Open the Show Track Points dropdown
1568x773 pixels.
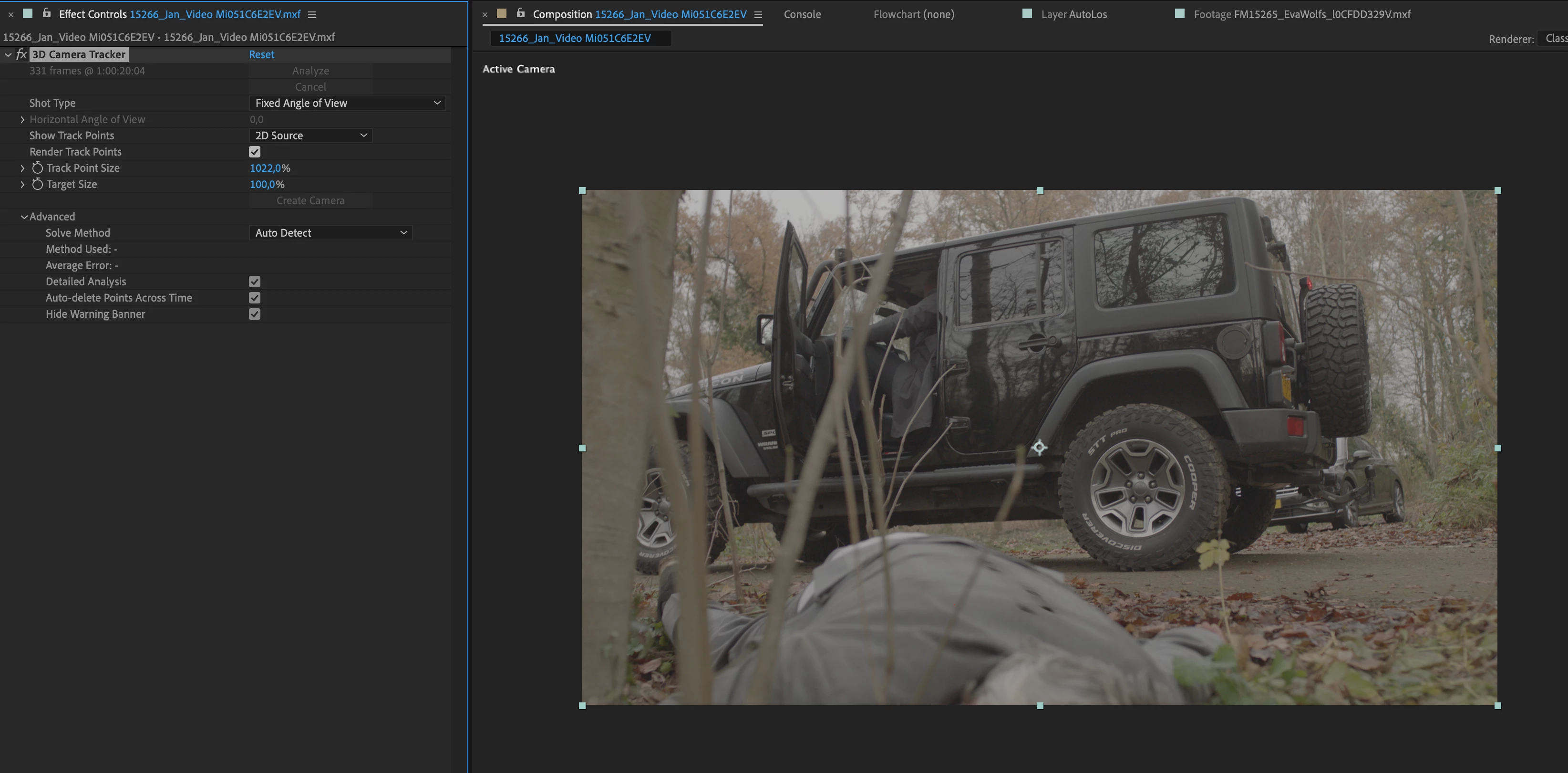point(310,135)
